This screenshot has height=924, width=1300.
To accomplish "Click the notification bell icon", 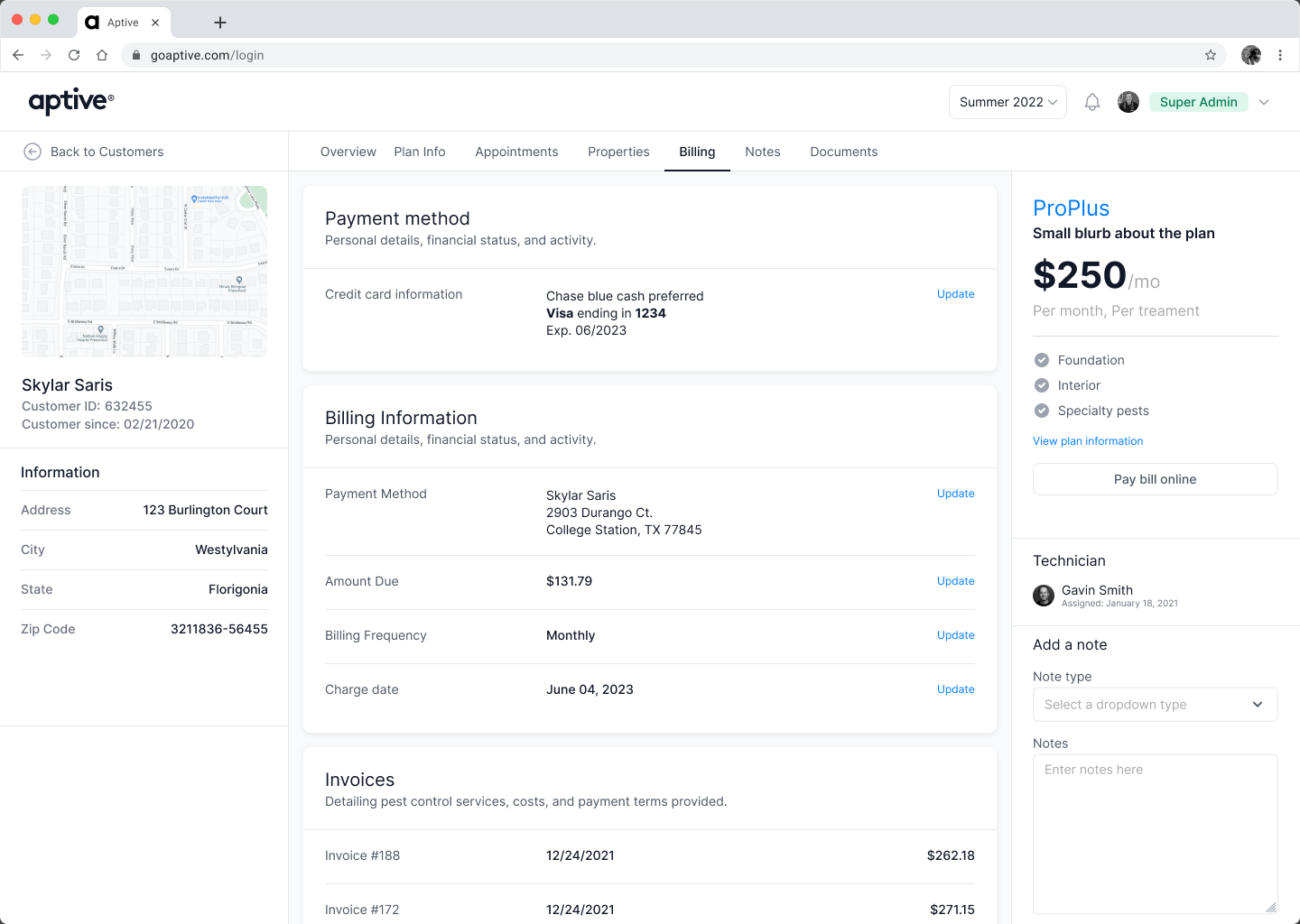I will [1092, 102].
